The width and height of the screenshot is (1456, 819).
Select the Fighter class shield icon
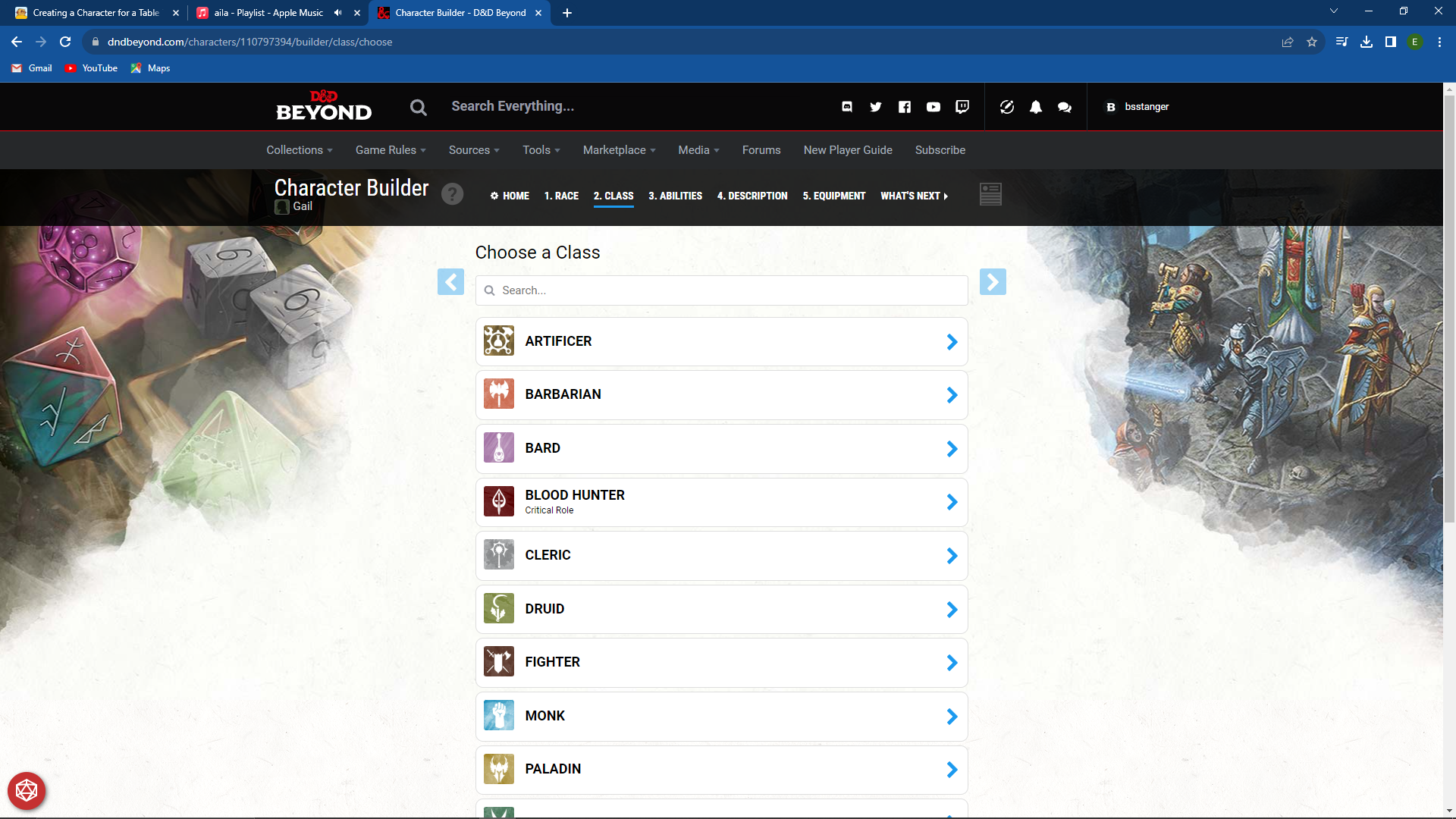pos(498,661)
